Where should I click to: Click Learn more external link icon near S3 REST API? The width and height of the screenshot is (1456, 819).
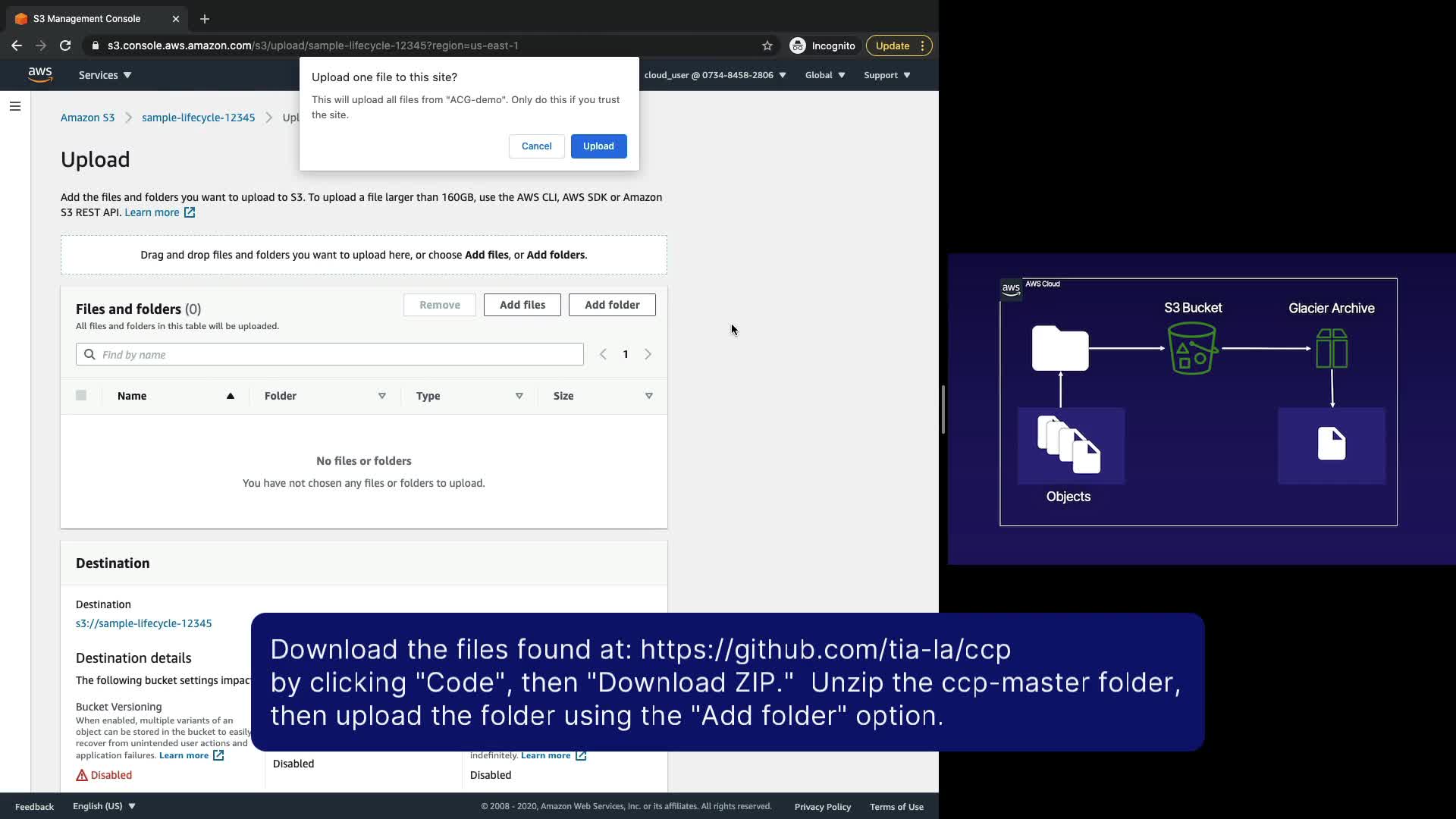(190, 213)
